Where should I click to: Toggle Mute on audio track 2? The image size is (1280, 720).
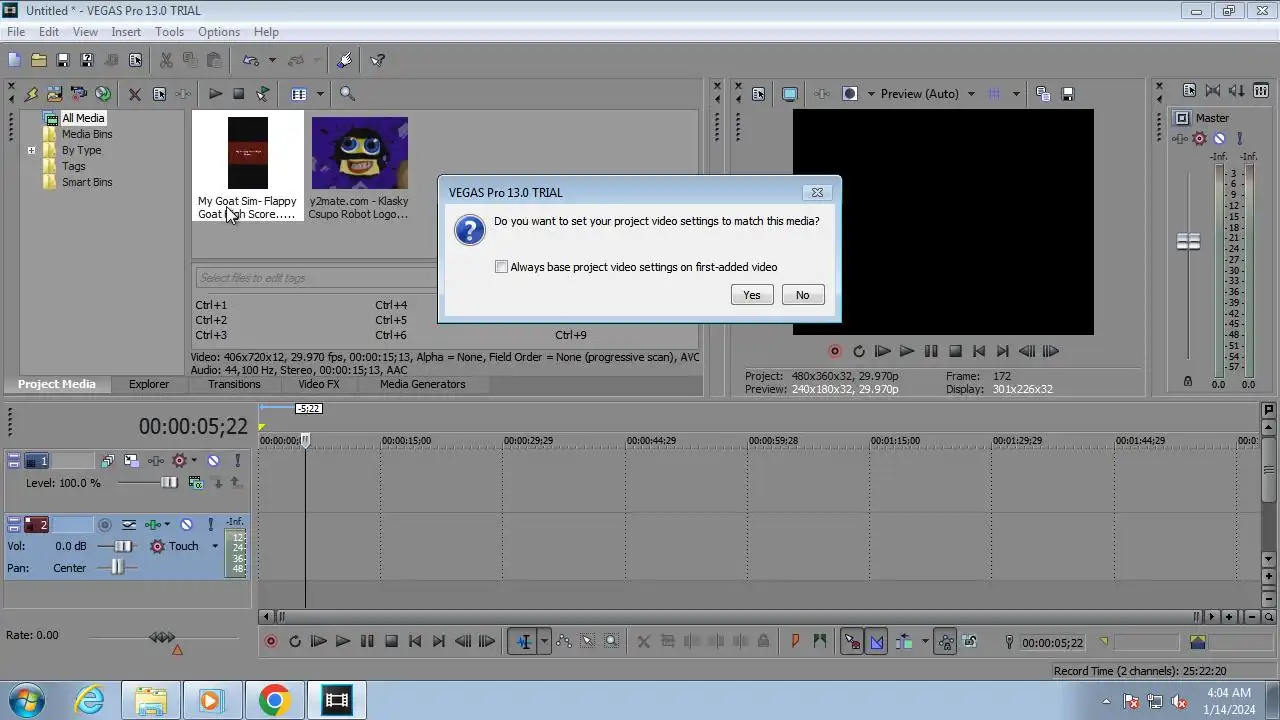[x=186, y=524]
